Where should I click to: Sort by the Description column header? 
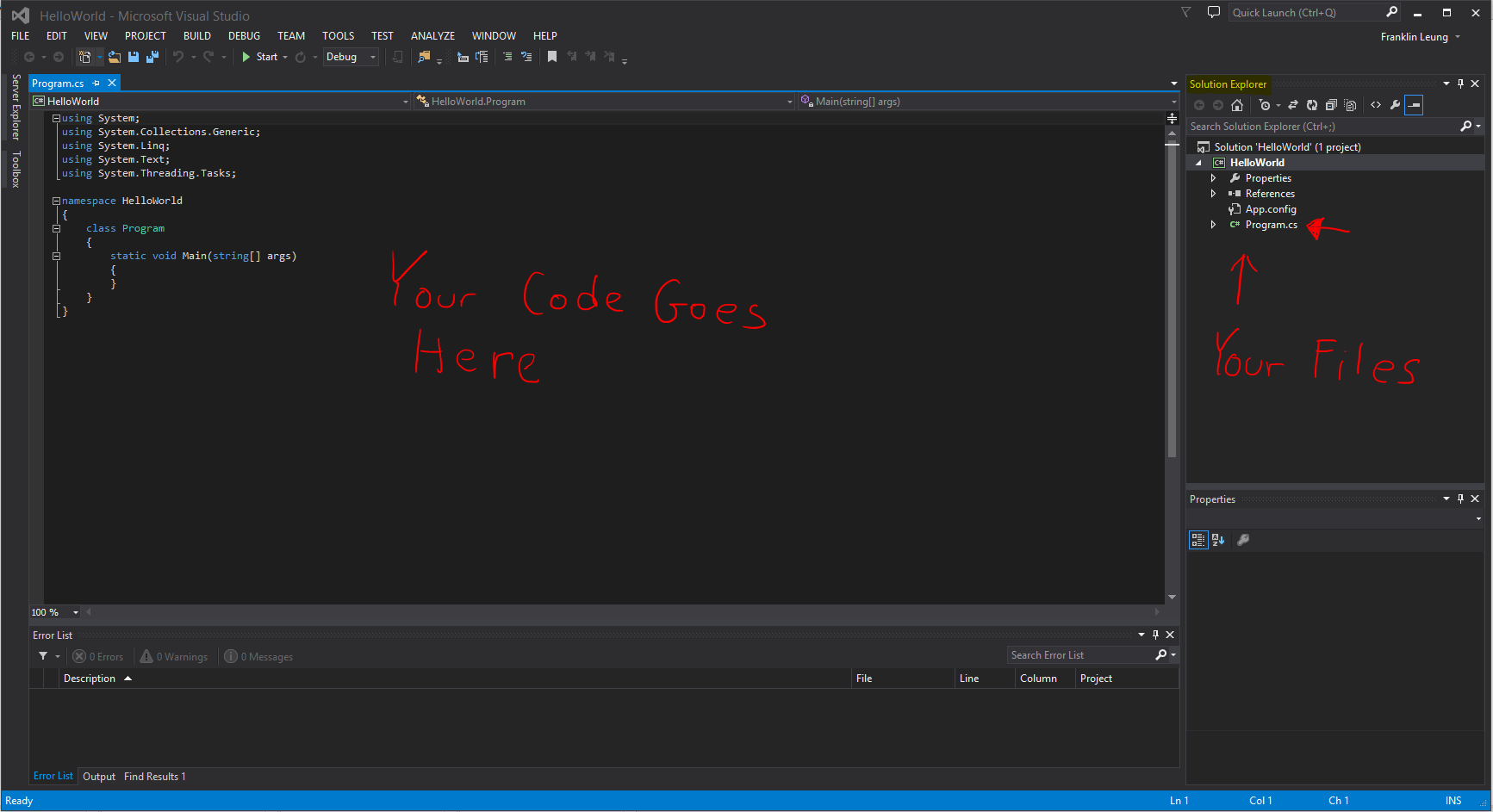click(456, 679)
